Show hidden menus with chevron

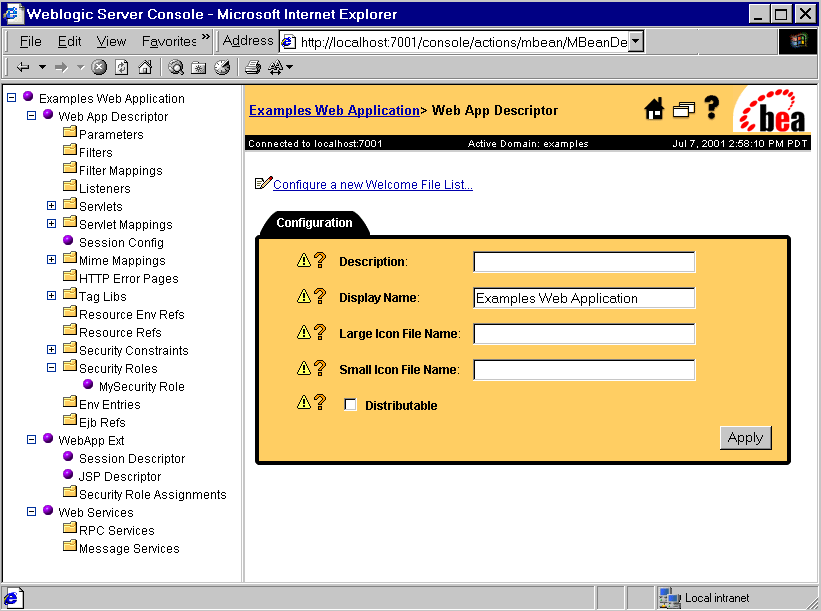pos(205,37)
